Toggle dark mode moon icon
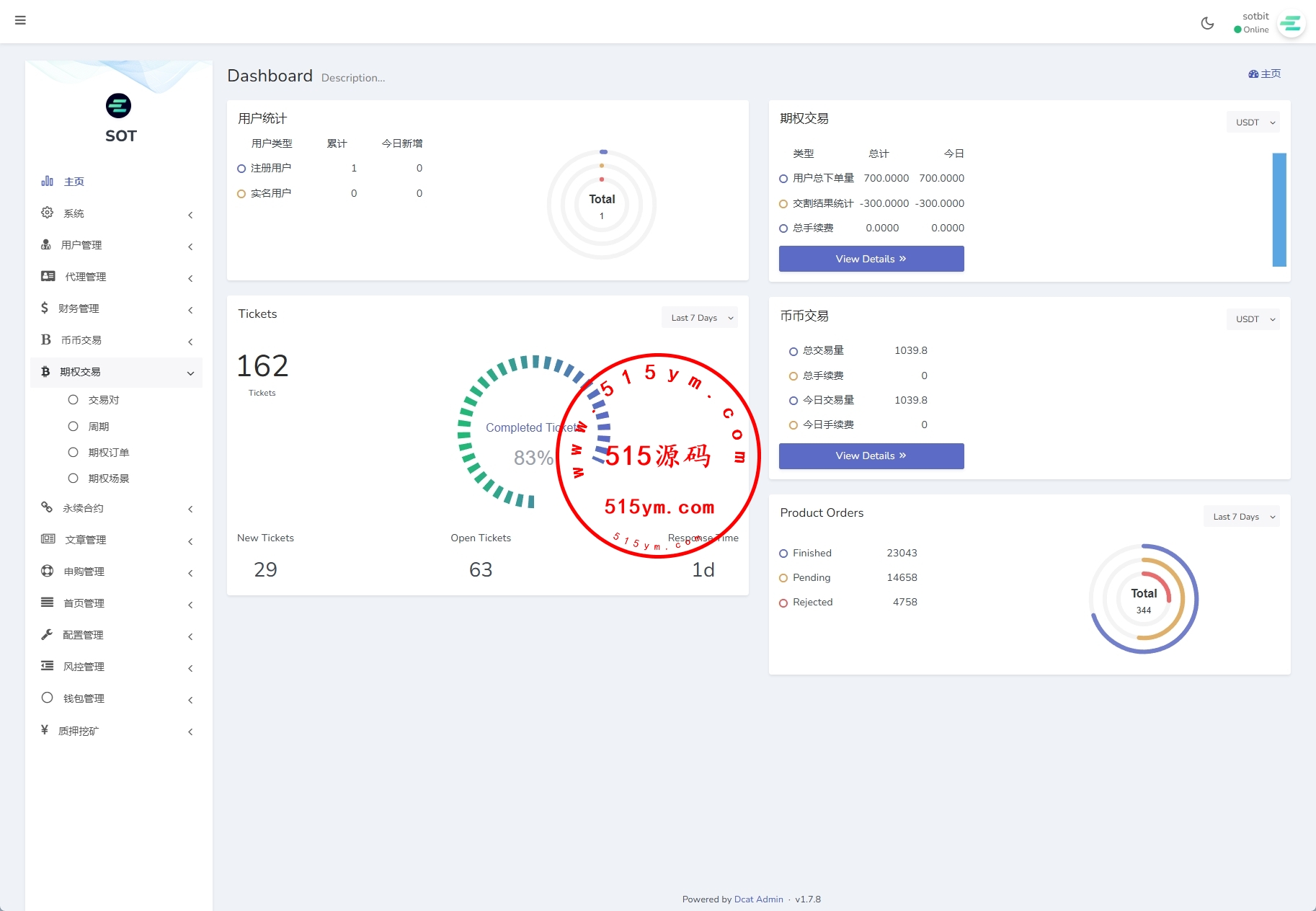This screenshot has width=1316, height=911. pyautogui.click(x=1207, y=23)
